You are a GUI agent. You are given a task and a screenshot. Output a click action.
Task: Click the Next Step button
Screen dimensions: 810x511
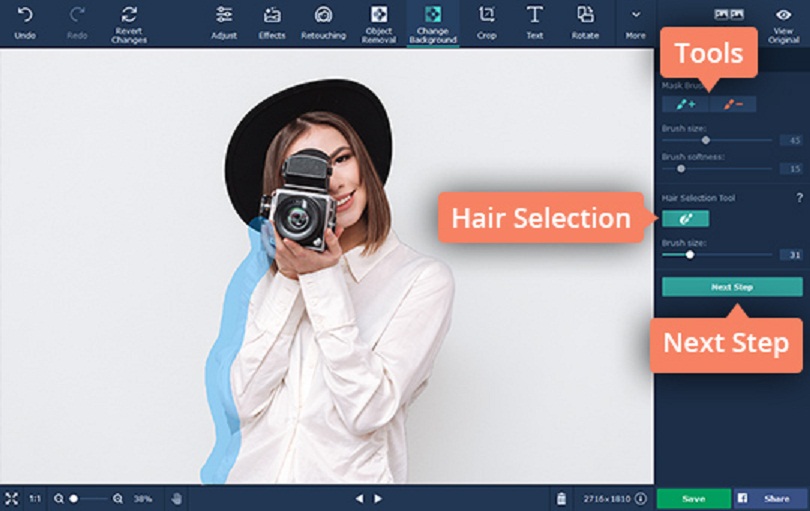pyautogui.click(x=731, y=287)
